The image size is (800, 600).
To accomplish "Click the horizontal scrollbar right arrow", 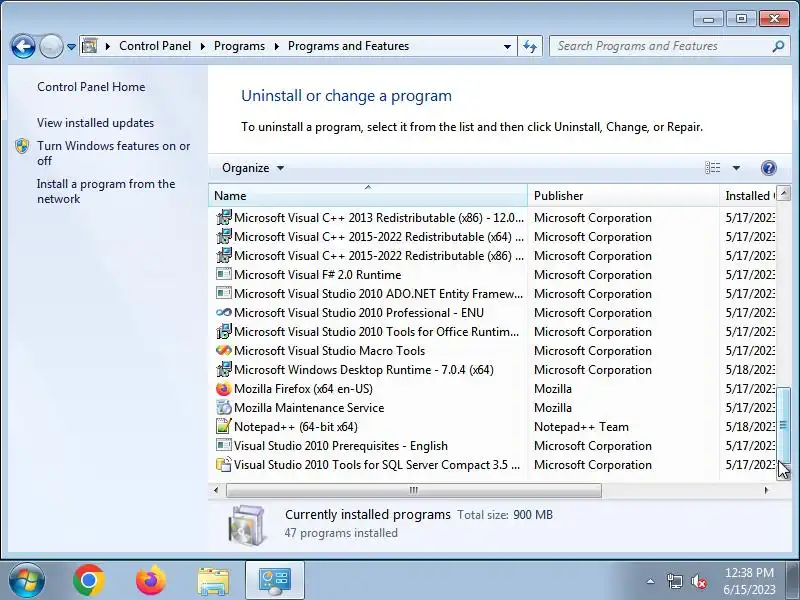I will [766, 490].
